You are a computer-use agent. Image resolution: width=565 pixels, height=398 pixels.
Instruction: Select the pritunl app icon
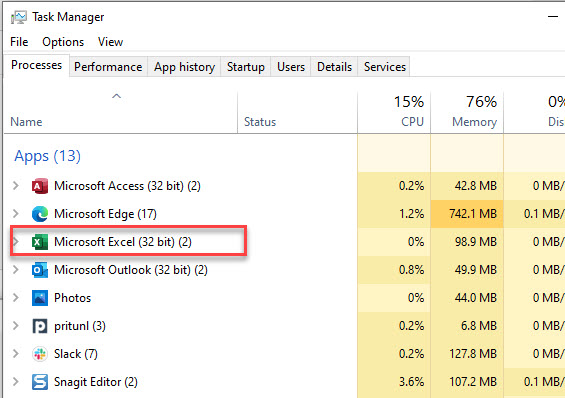point(40,326)
